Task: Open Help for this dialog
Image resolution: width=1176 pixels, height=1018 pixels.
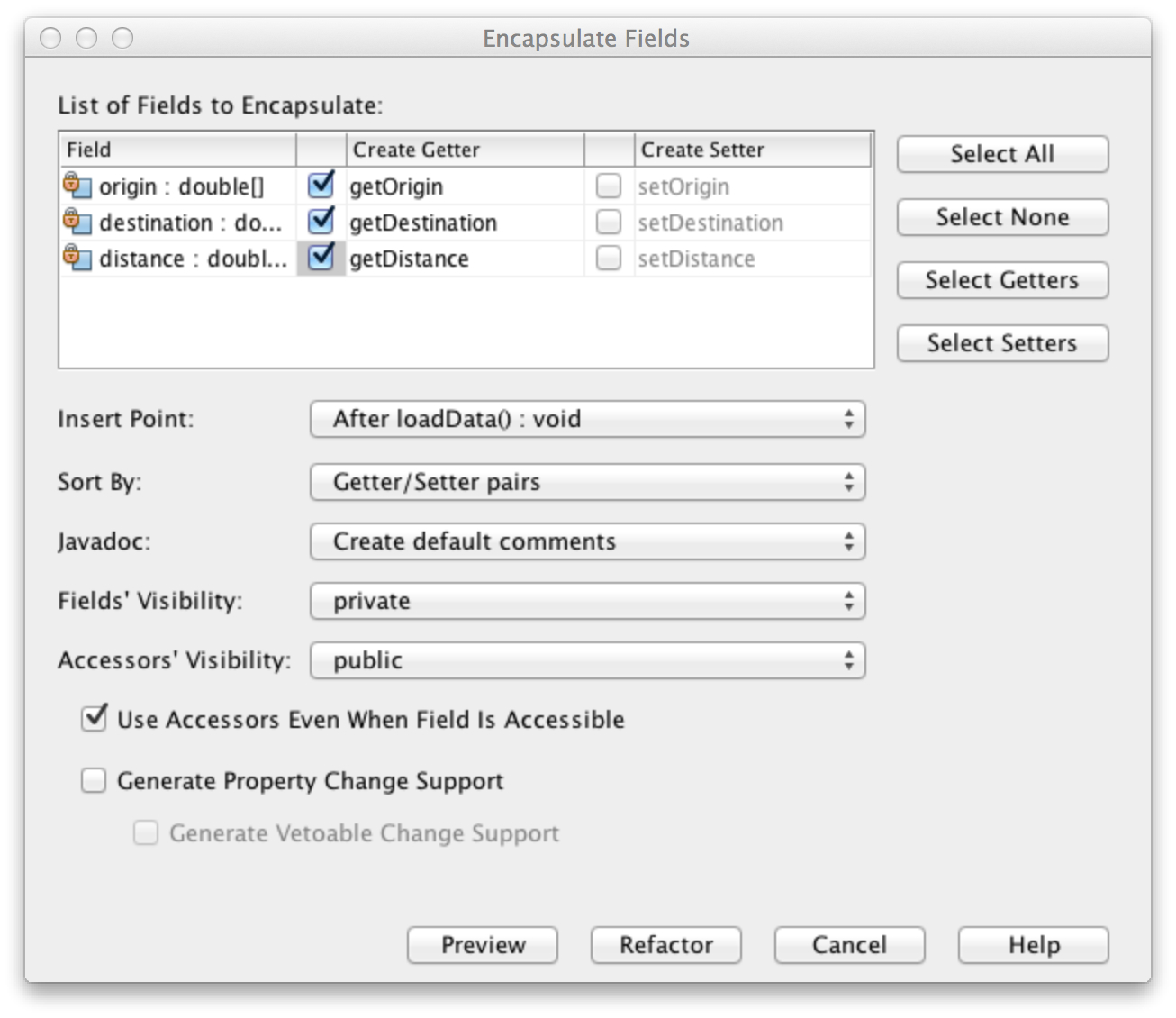Action: pos(1034,945)
